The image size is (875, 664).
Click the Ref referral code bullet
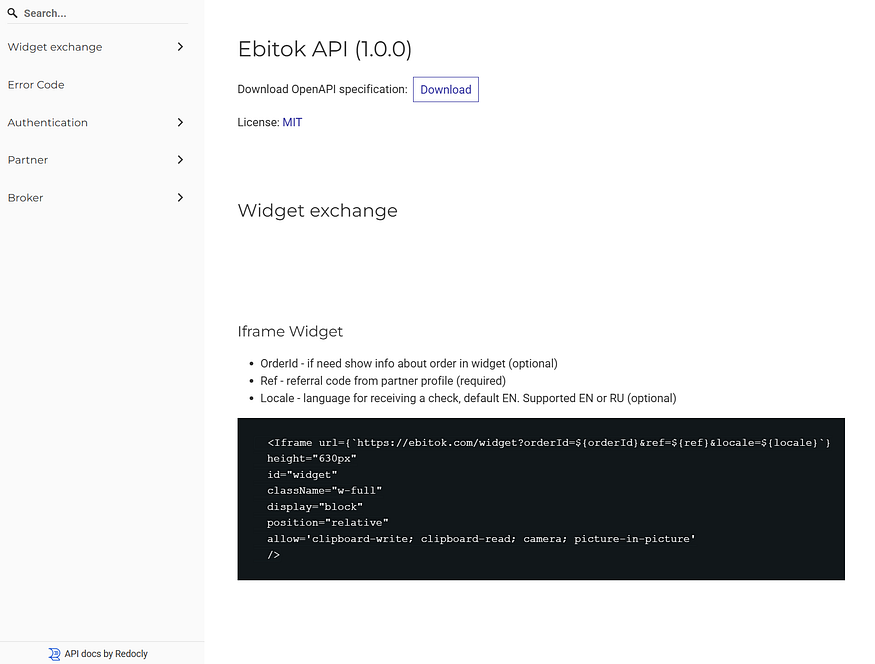[x=383, y=381]
